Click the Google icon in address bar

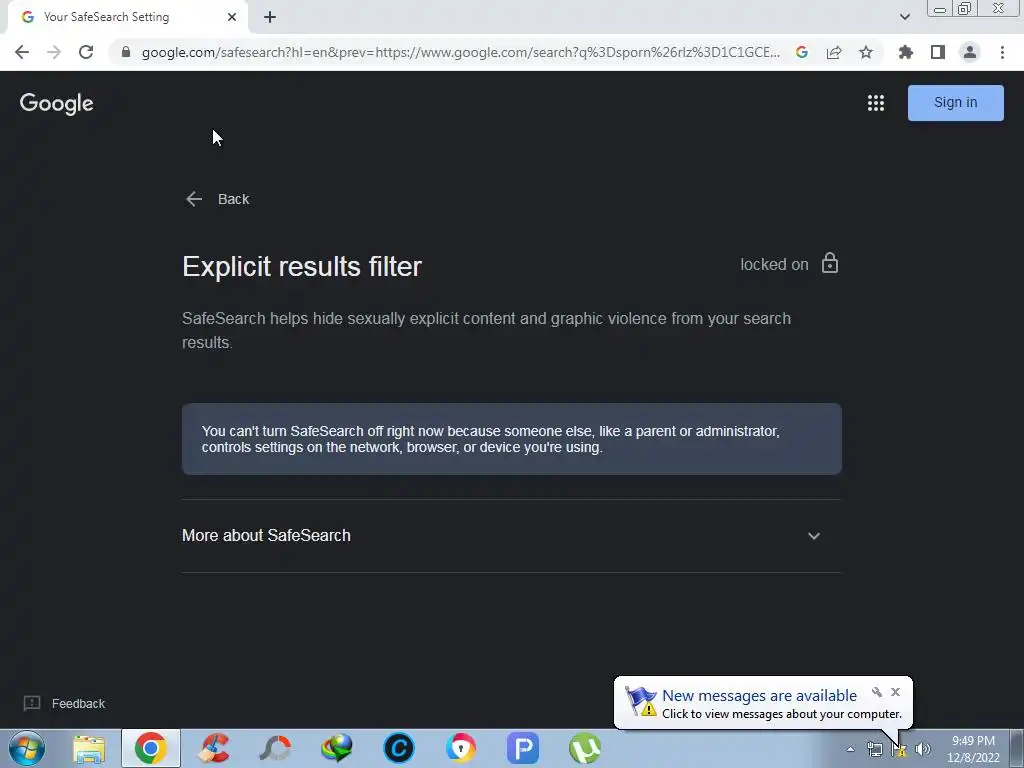(802, 52)
